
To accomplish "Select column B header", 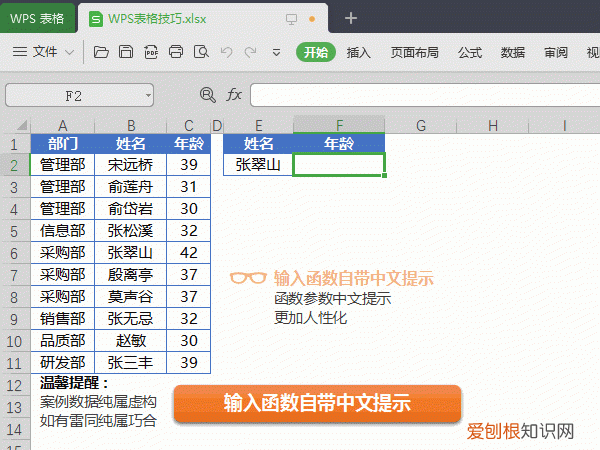I will pos(131,126).
